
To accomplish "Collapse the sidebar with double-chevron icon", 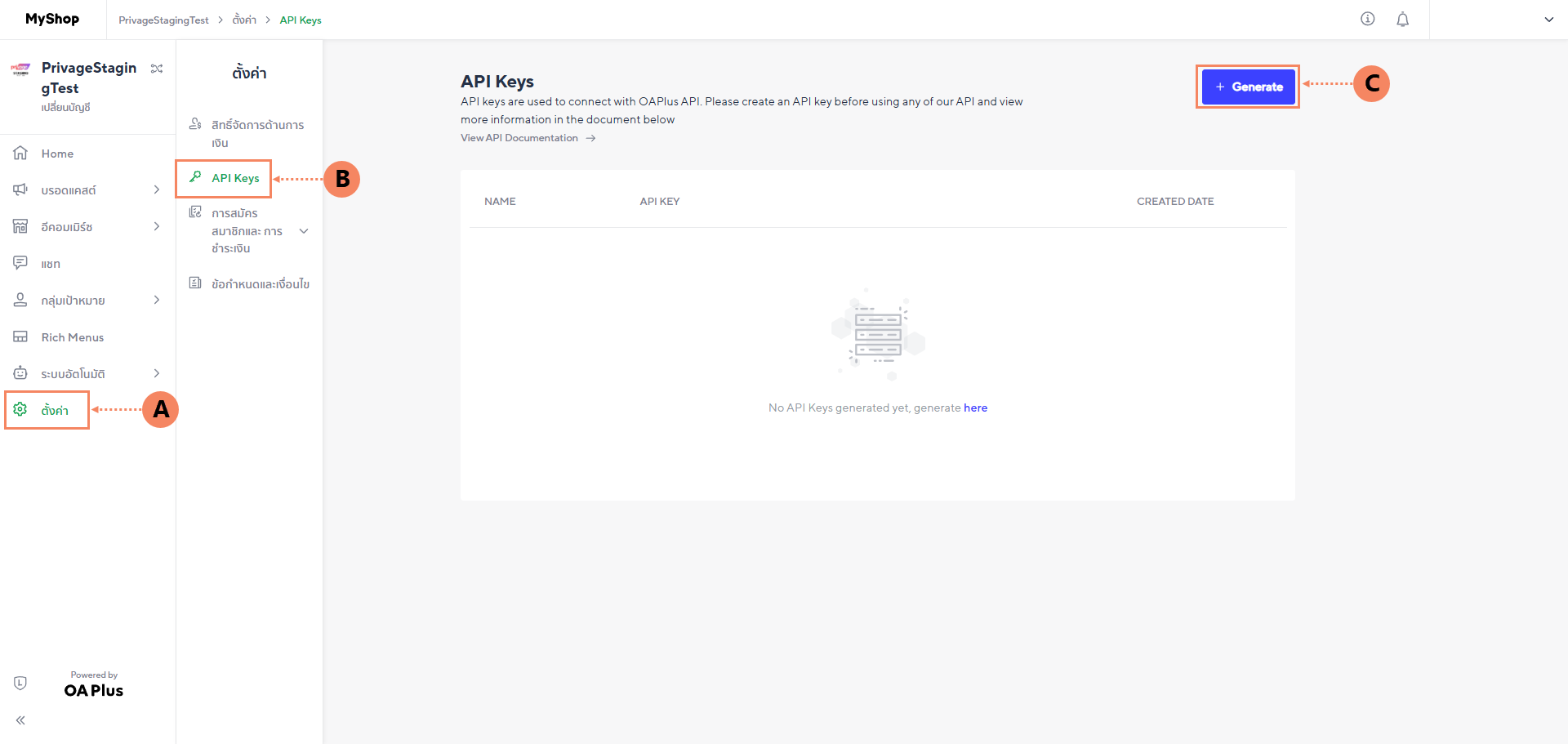I will (20, 720).
